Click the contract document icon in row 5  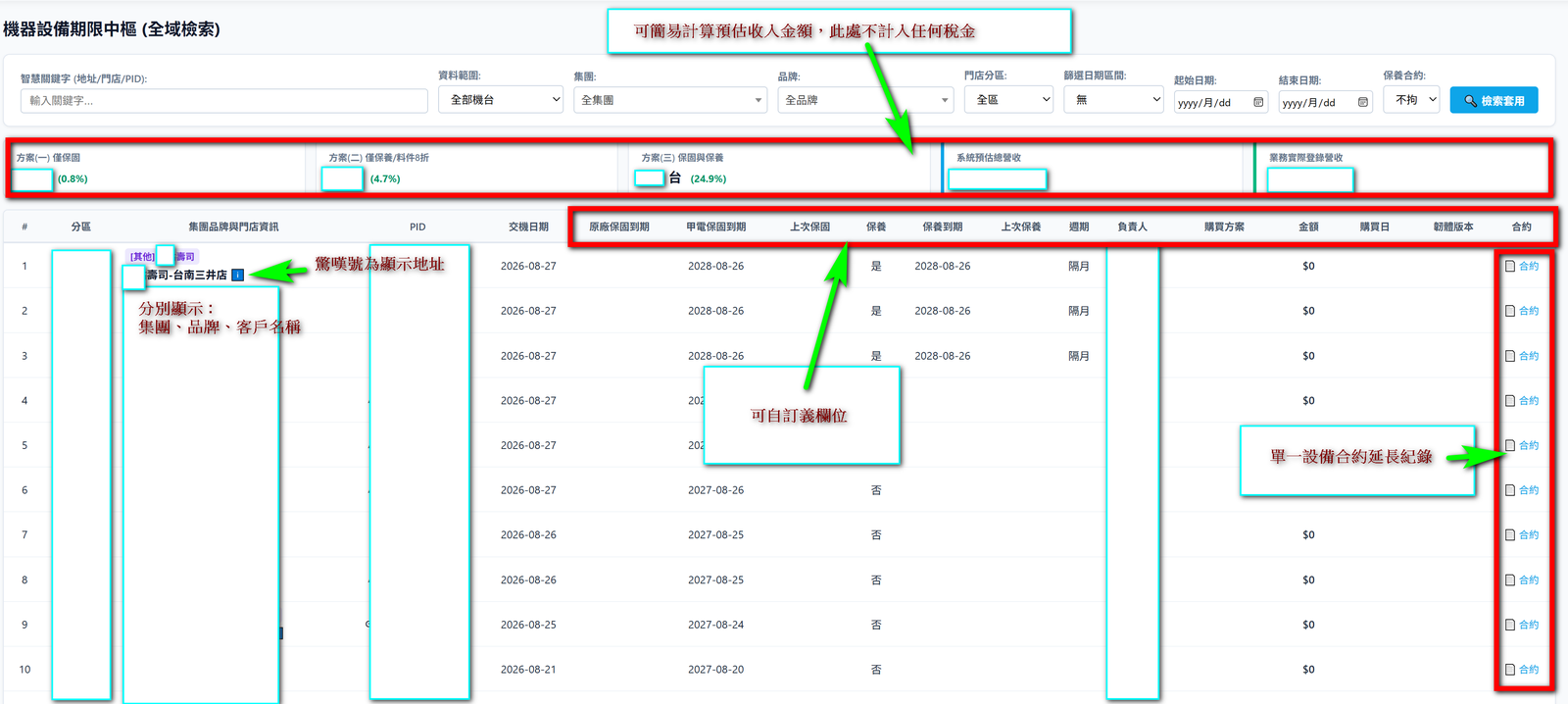pos(1510,445)
